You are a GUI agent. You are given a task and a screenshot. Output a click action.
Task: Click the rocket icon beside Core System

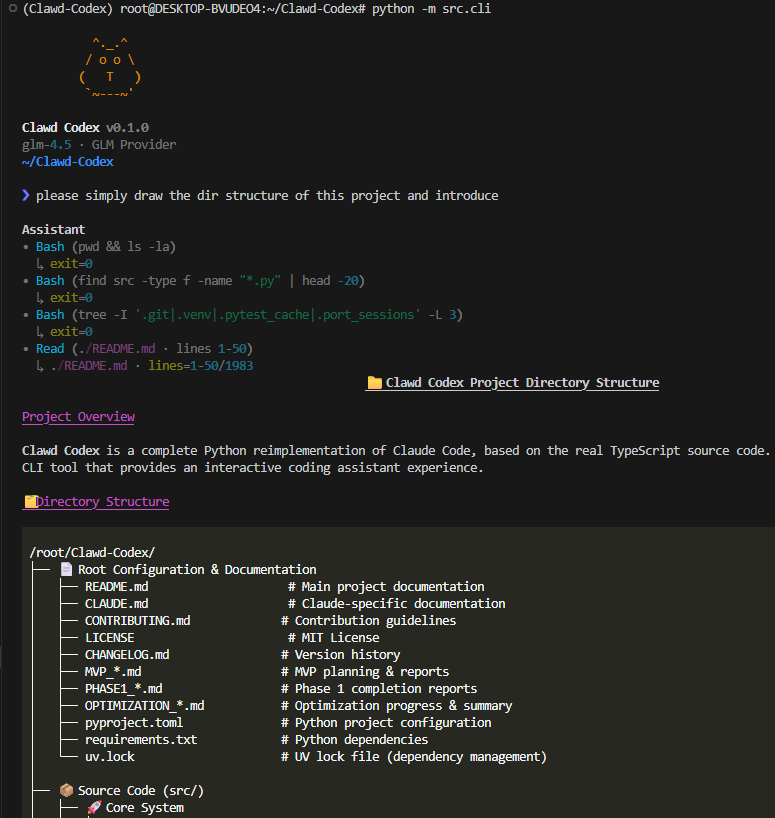[x=94, y=808]
